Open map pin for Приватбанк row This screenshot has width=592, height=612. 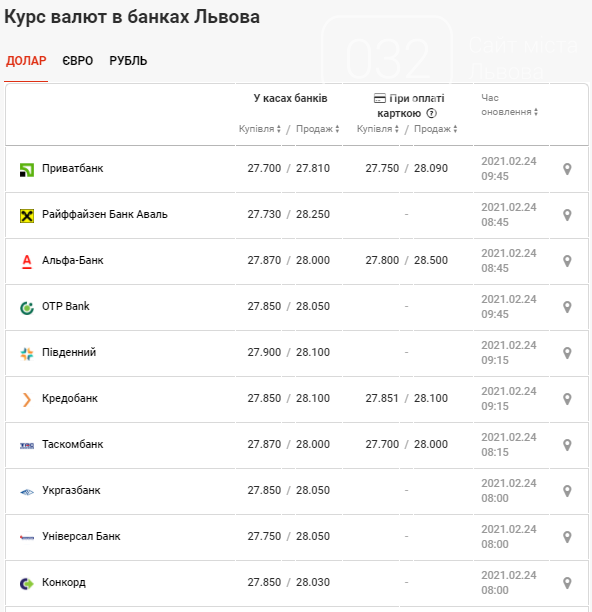click(x=567, y=169)
